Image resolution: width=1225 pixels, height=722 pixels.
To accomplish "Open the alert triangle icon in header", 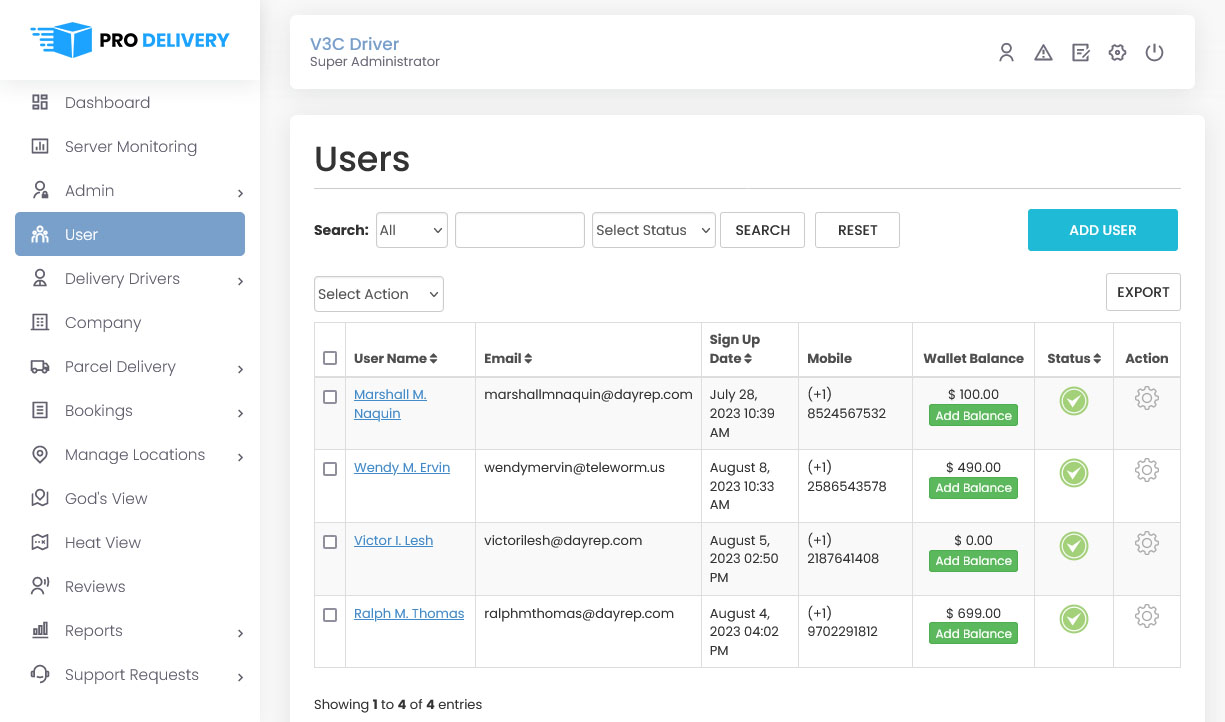I will click(x=1043, y=53).
